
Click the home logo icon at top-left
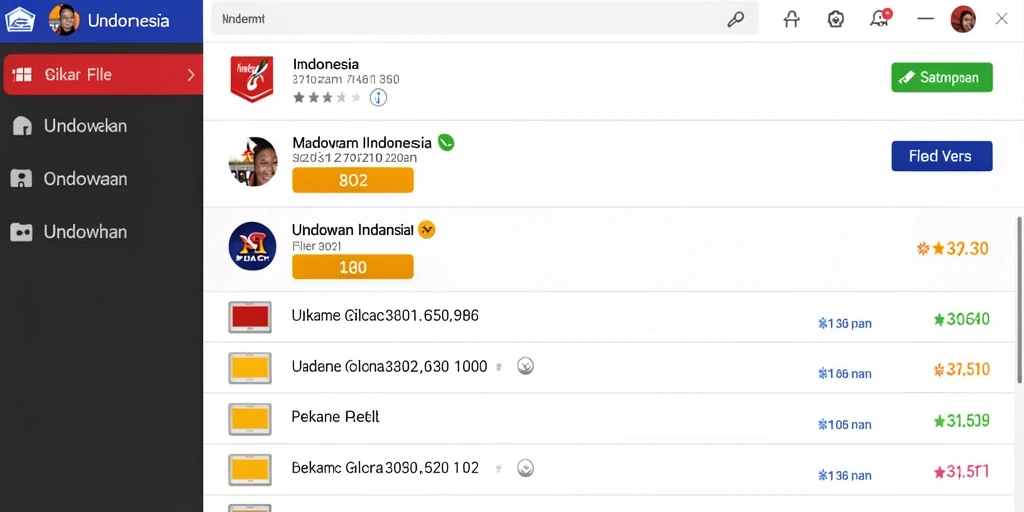pyautogui.click(x=20, y=20)
